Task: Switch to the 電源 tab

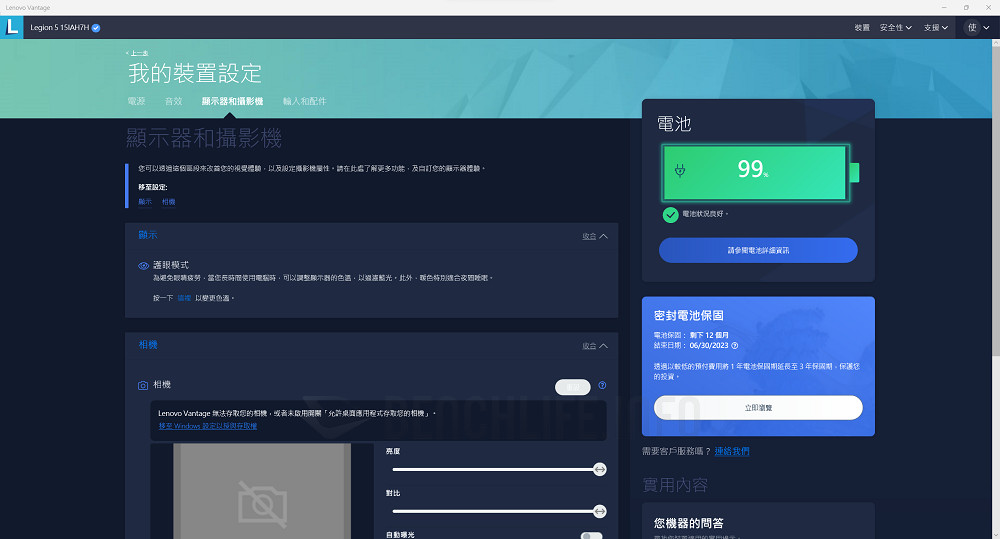Action: [137, 101]
